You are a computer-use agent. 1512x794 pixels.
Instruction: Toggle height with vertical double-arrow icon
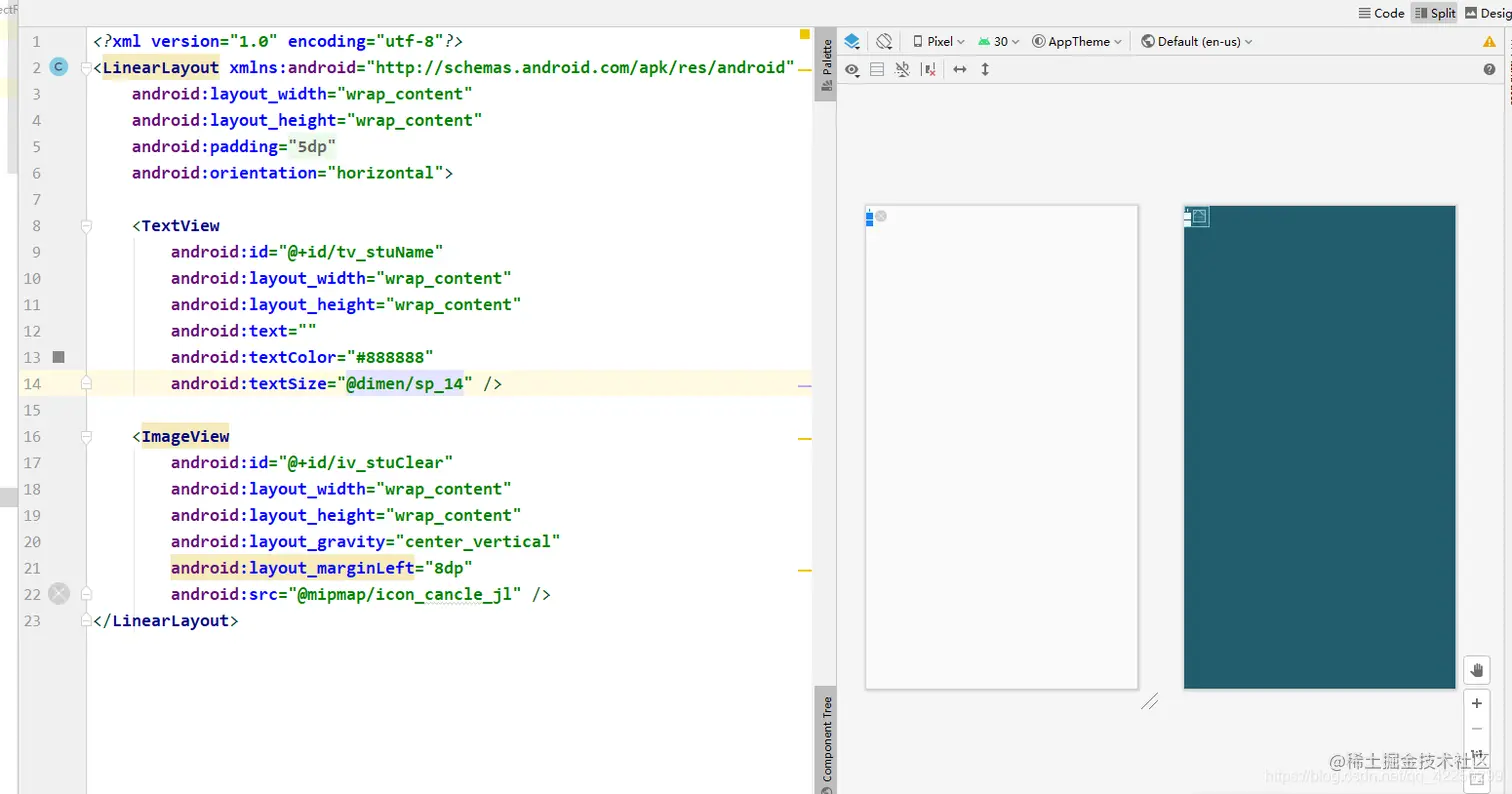985,70
